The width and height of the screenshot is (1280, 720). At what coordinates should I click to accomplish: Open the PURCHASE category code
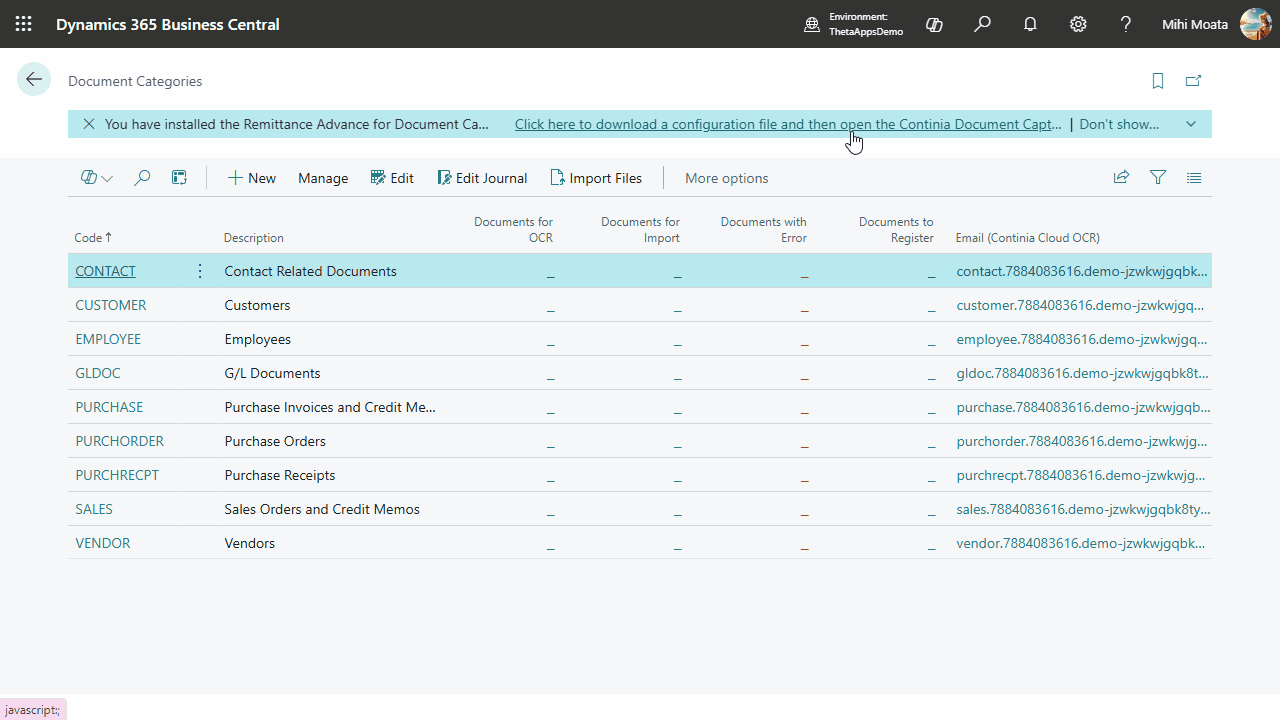109,407
